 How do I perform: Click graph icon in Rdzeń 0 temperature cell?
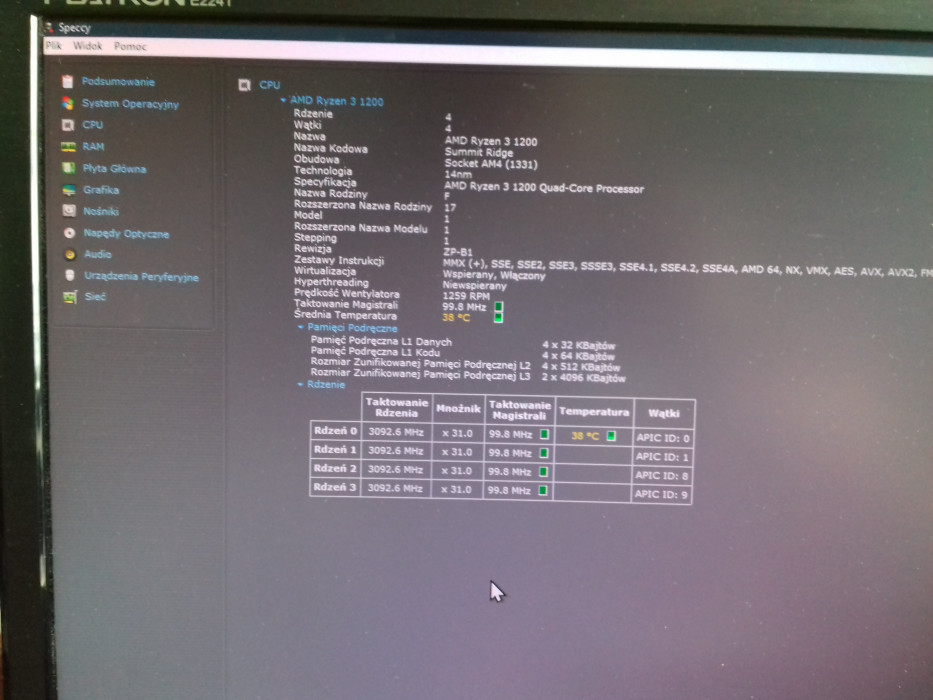coord(610,436)
